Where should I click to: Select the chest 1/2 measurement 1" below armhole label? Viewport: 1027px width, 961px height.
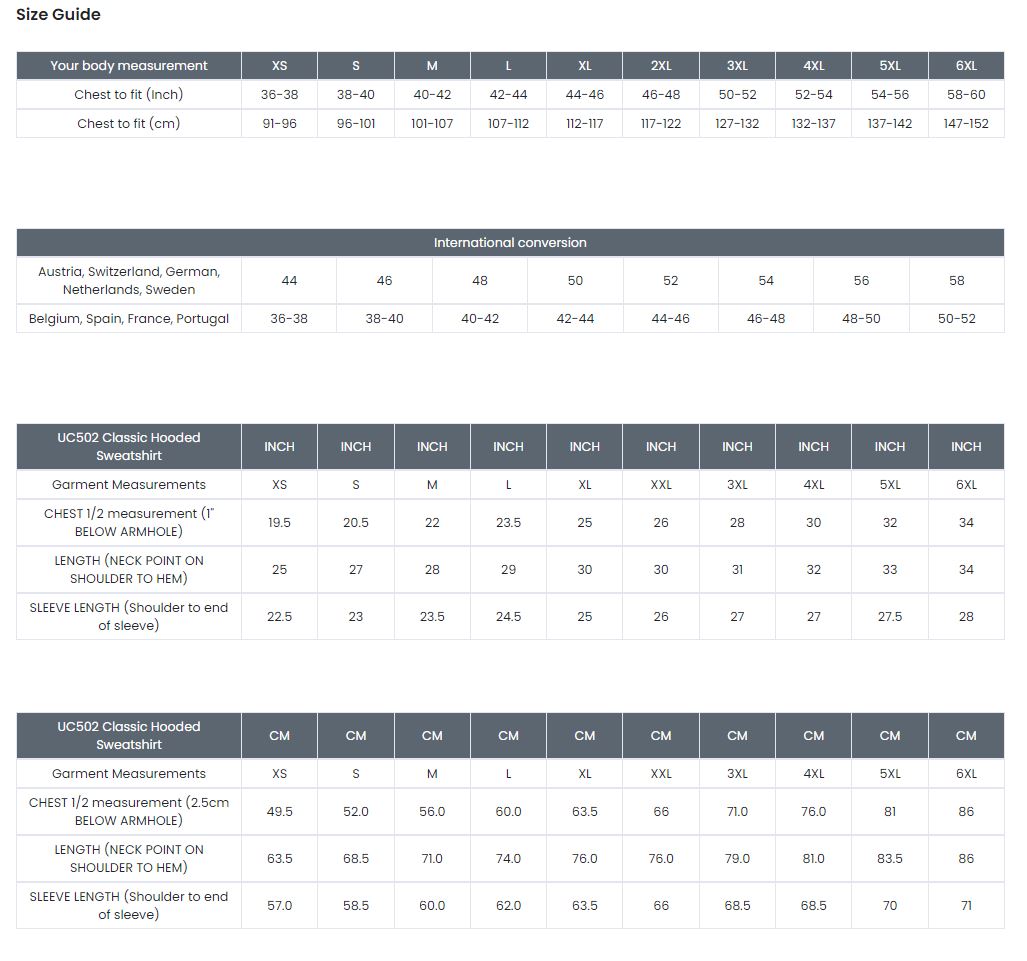coord(129,523)
